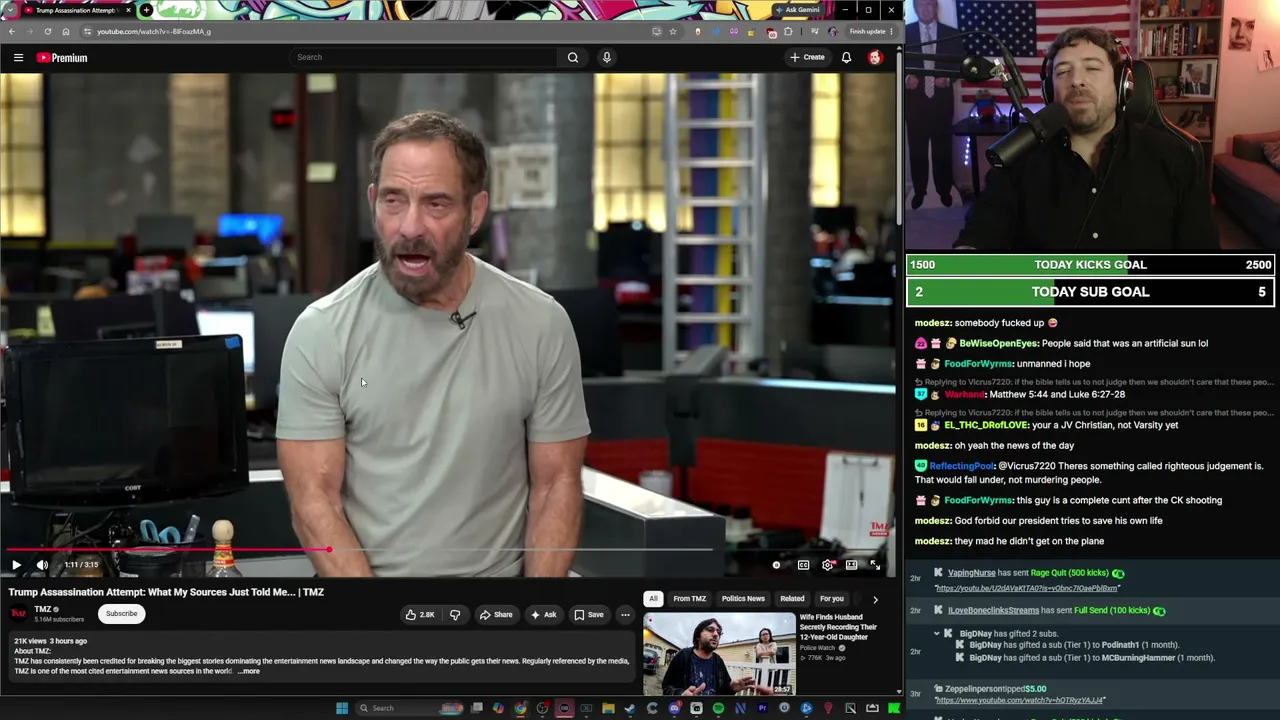Viewport: 1280px width, 720px height.
Task: Open the browser extensions puzzle icon
Action: (788, 31)
